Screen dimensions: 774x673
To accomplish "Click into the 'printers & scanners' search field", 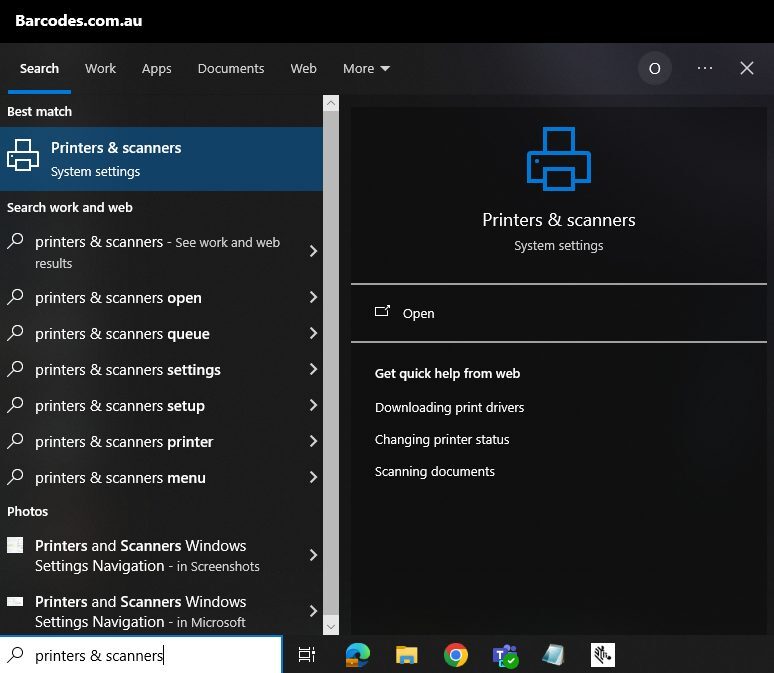I will click(141, 655).
